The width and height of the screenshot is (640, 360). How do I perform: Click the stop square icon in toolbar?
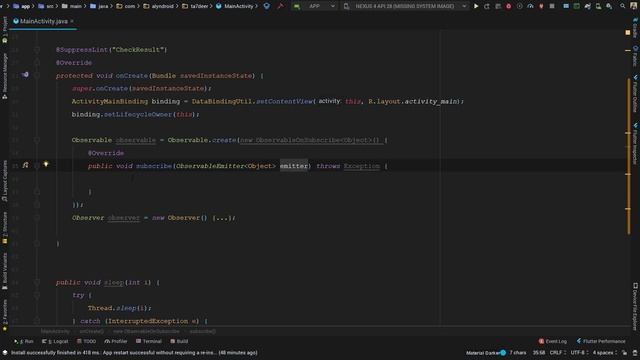click(x=552, y=6)
